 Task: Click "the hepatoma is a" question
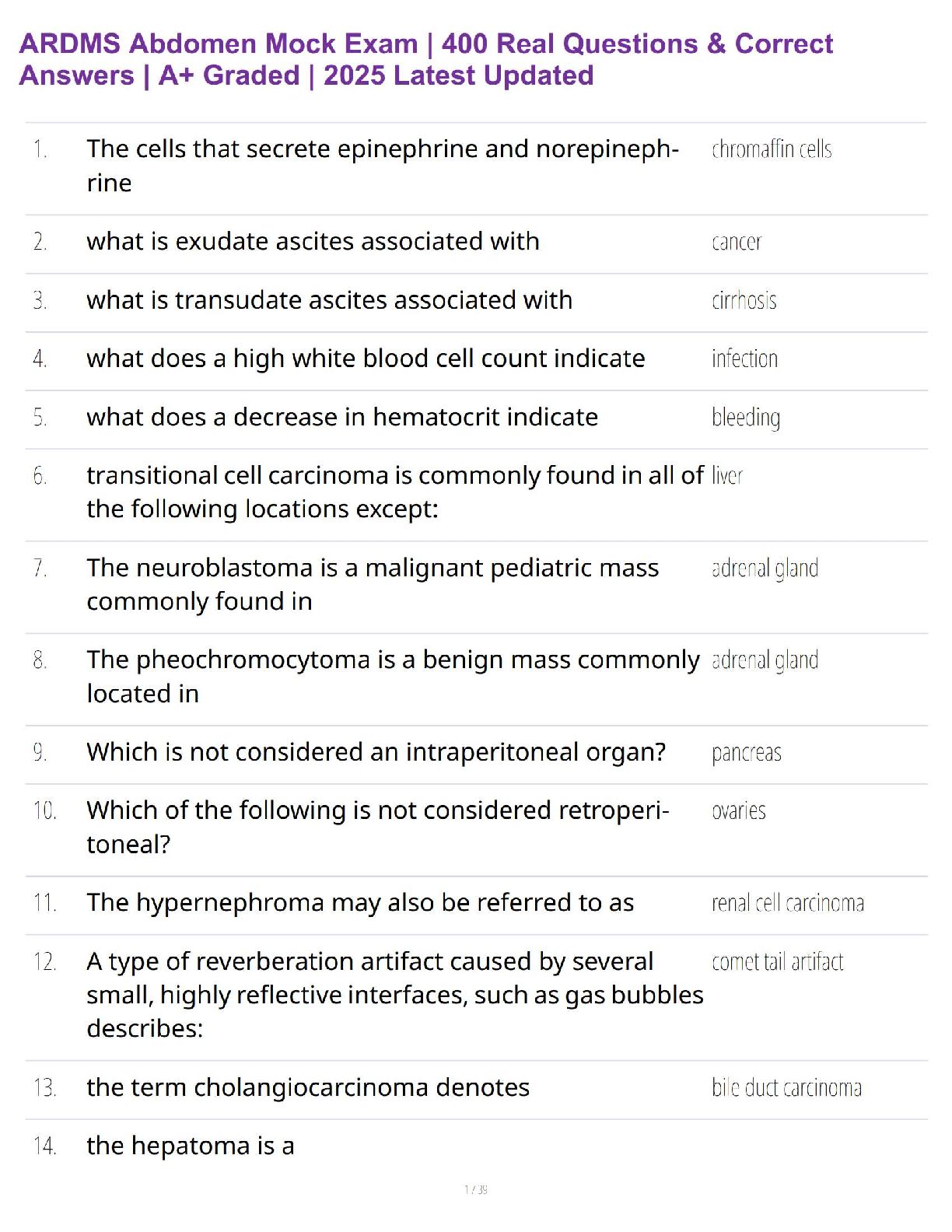(190, 1146)
